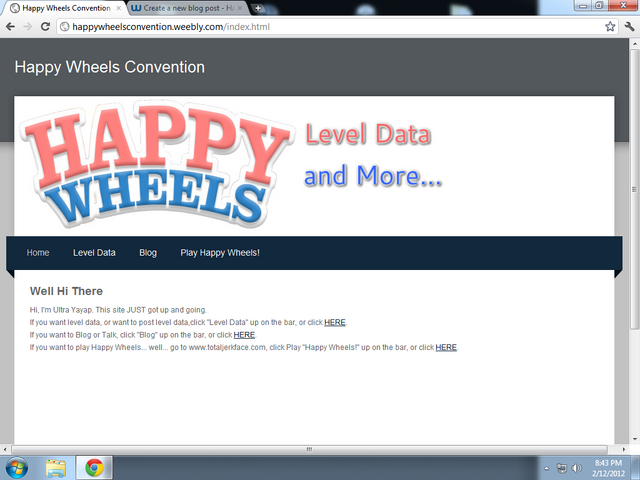Click the horizontal scrollbar thumb
Screen dimensions: 640x480
tap(309, 449)
